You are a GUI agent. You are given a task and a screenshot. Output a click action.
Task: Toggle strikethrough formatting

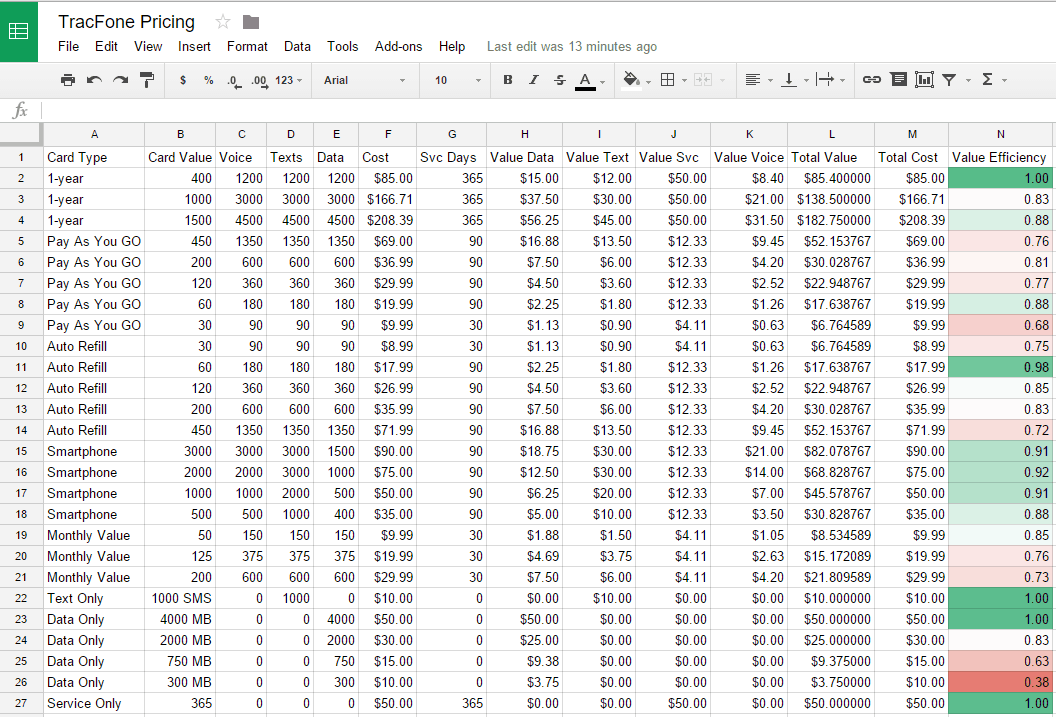pyautogui.click(x=560, y=80)
